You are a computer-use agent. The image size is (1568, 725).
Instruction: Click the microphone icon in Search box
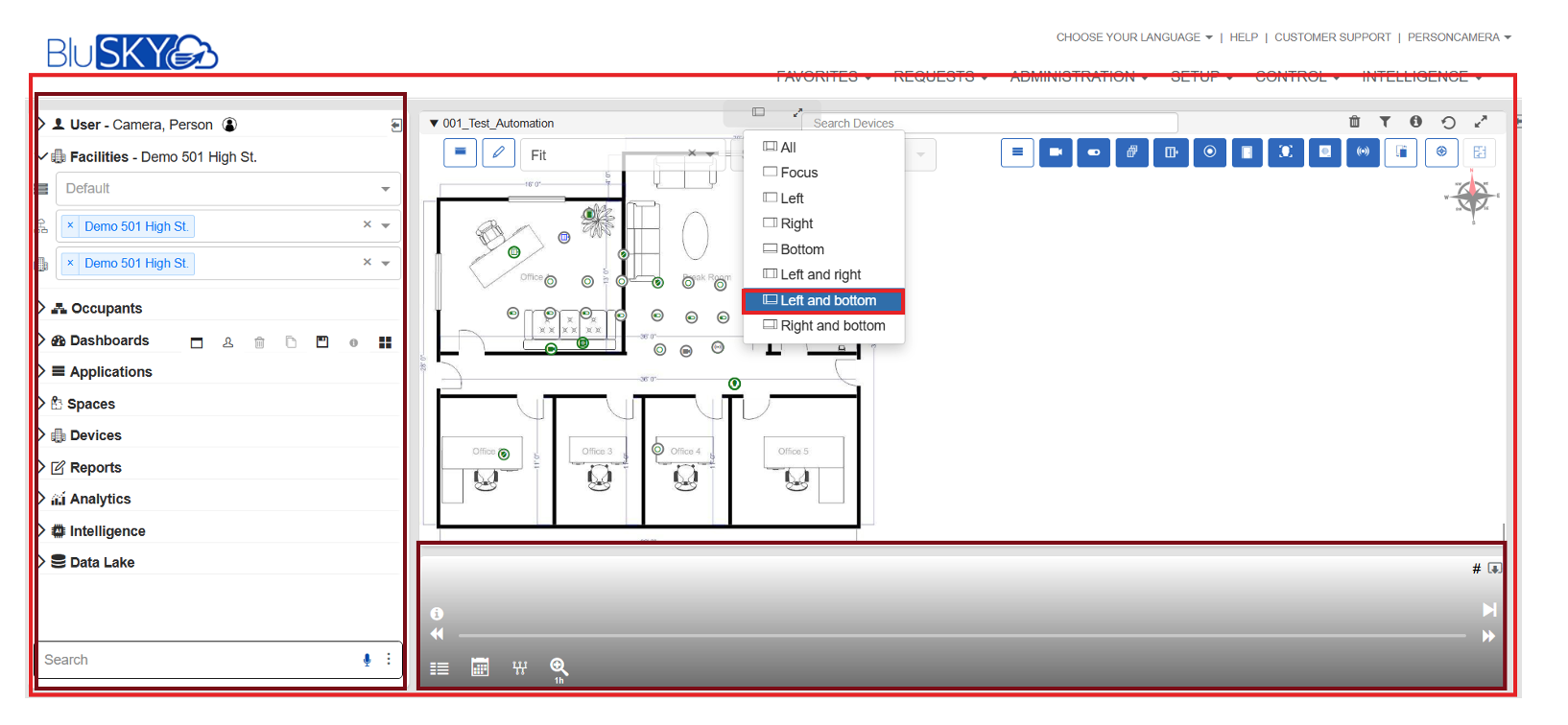(x=367, y=660)
